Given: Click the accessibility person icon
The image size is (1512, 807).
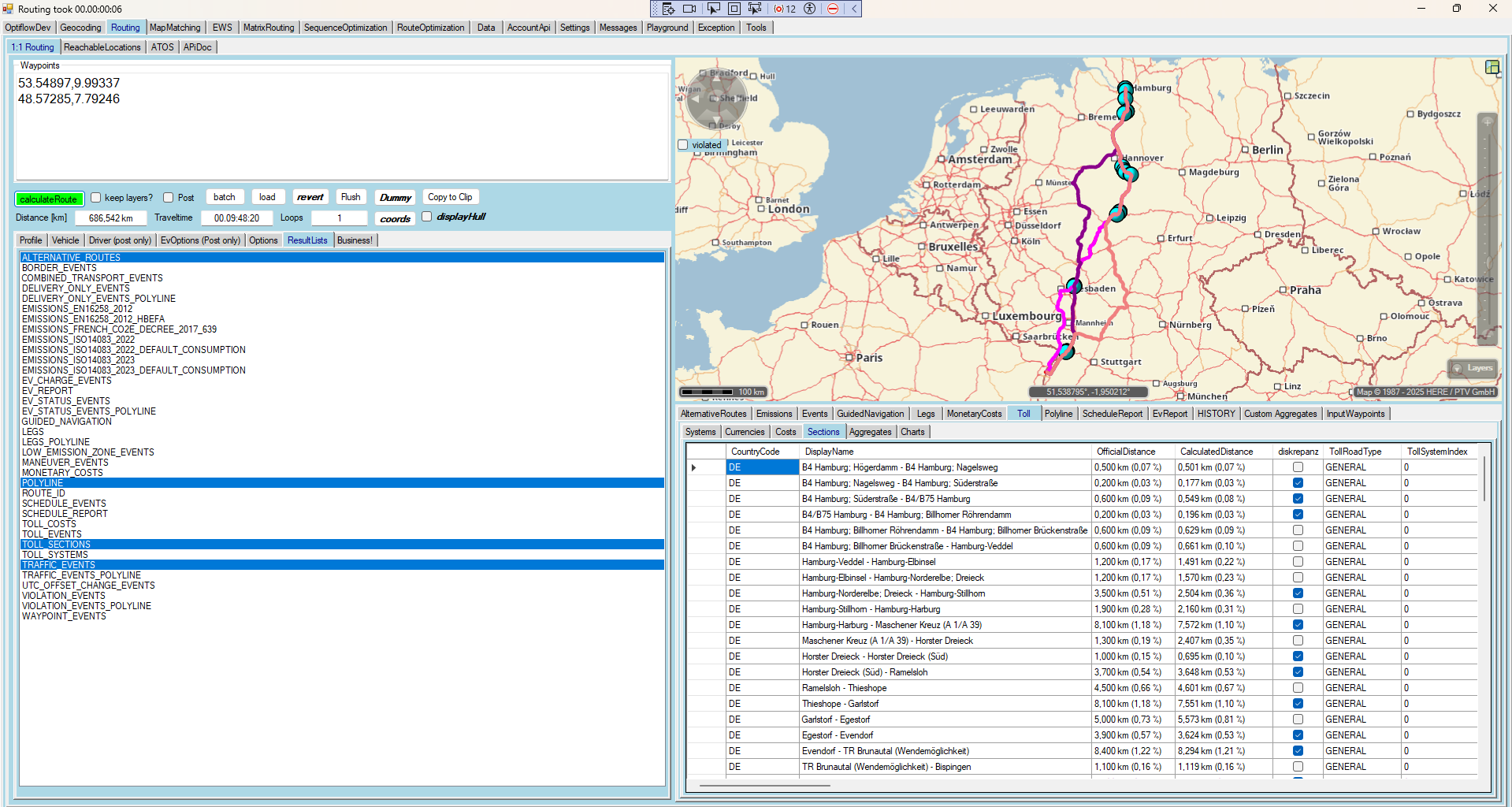Looking at the screenshot, I should pyautogui.click(x=809, y=9).
